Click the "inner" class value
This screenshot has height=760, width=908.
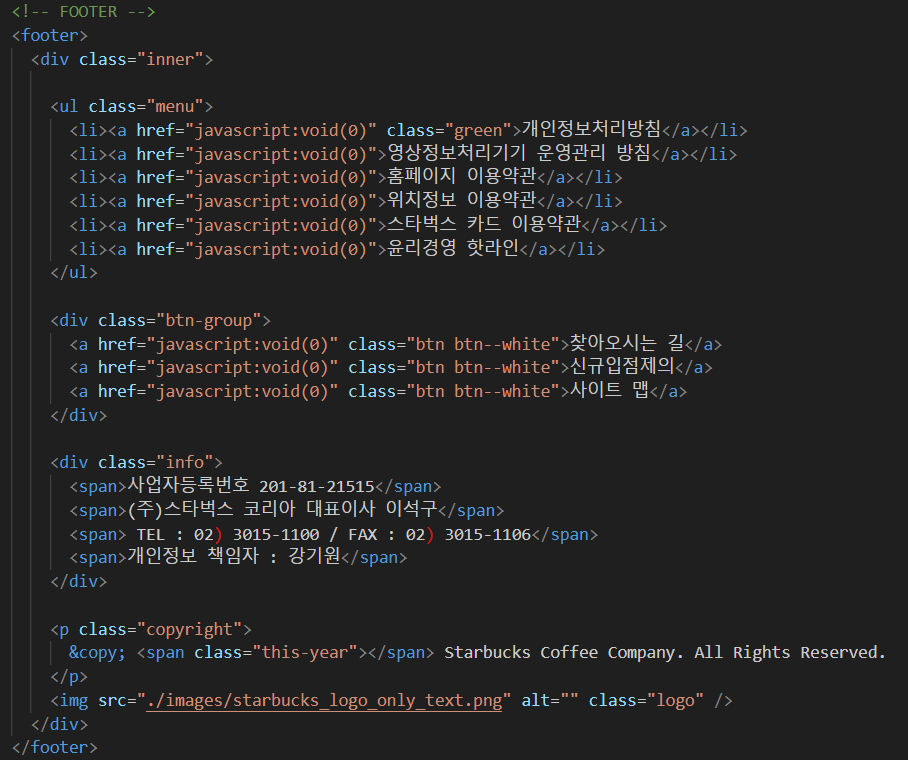tap(170, 59)
